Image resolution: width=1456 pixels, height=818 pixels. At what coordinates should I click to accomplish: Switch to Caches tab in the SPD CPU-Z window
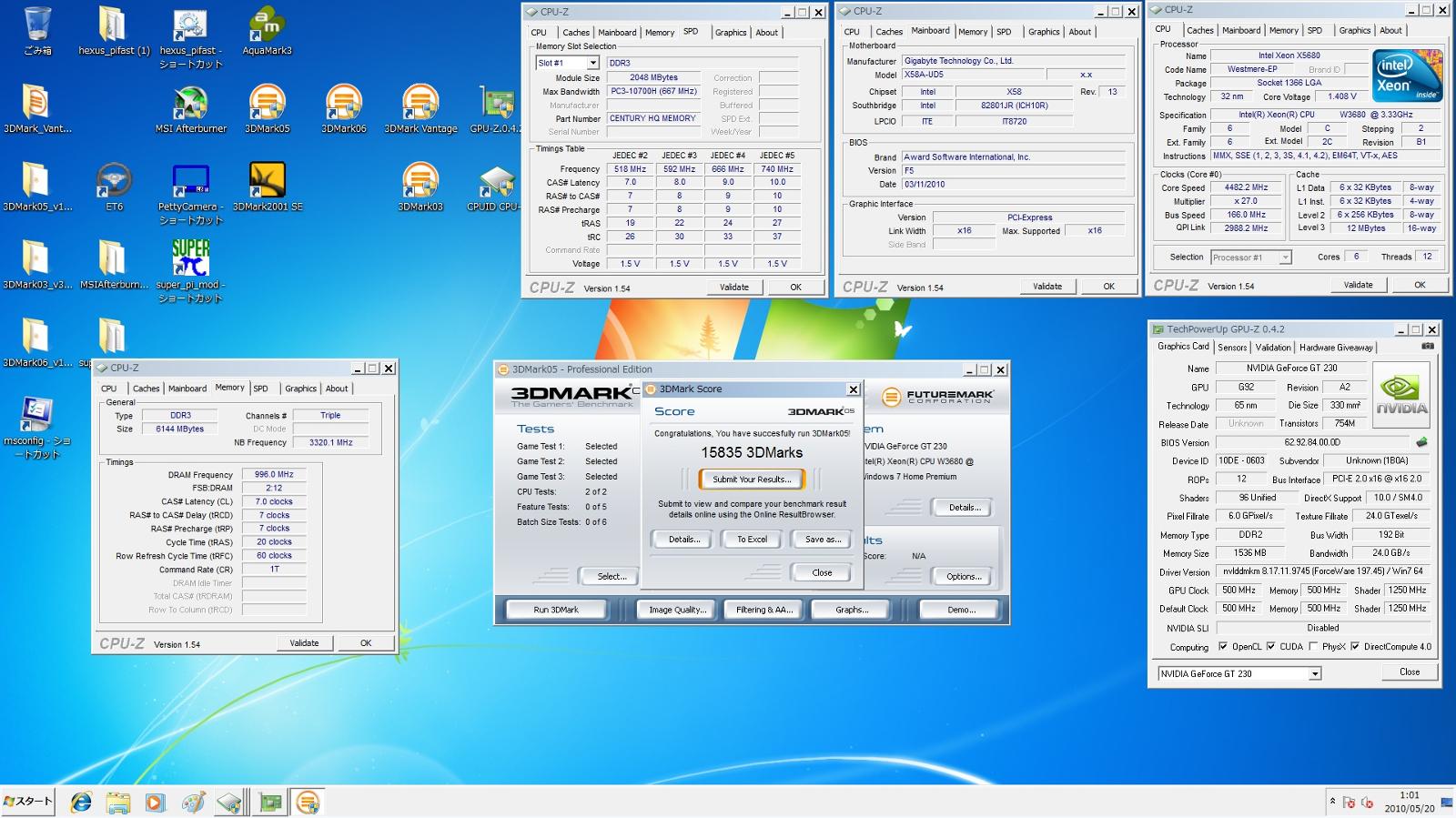tap(575, 33)
